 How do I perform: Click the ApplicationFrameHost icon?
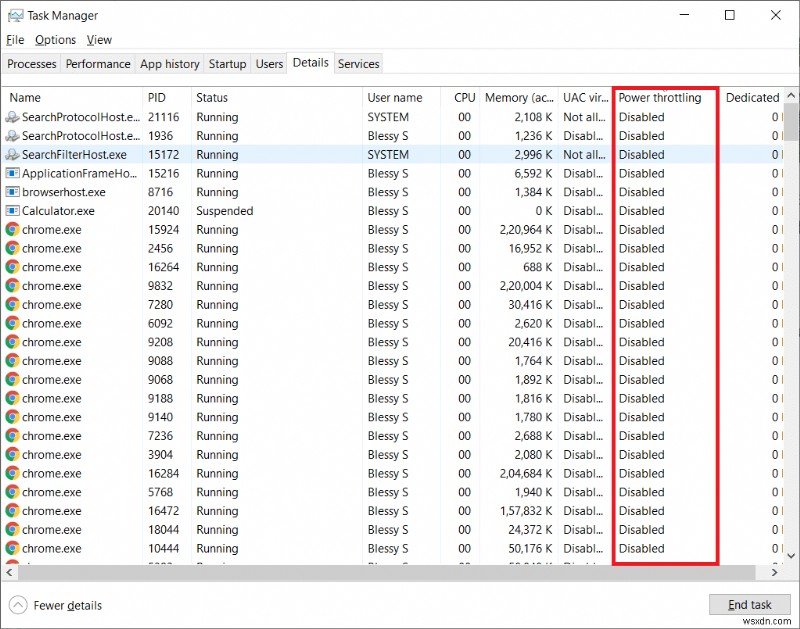click(x=15, y=173)
